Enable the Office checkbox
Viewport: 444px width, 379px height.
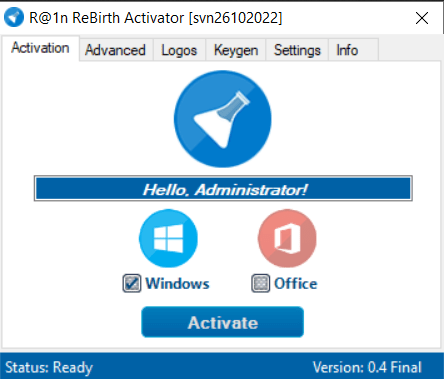tap(260, 284)
